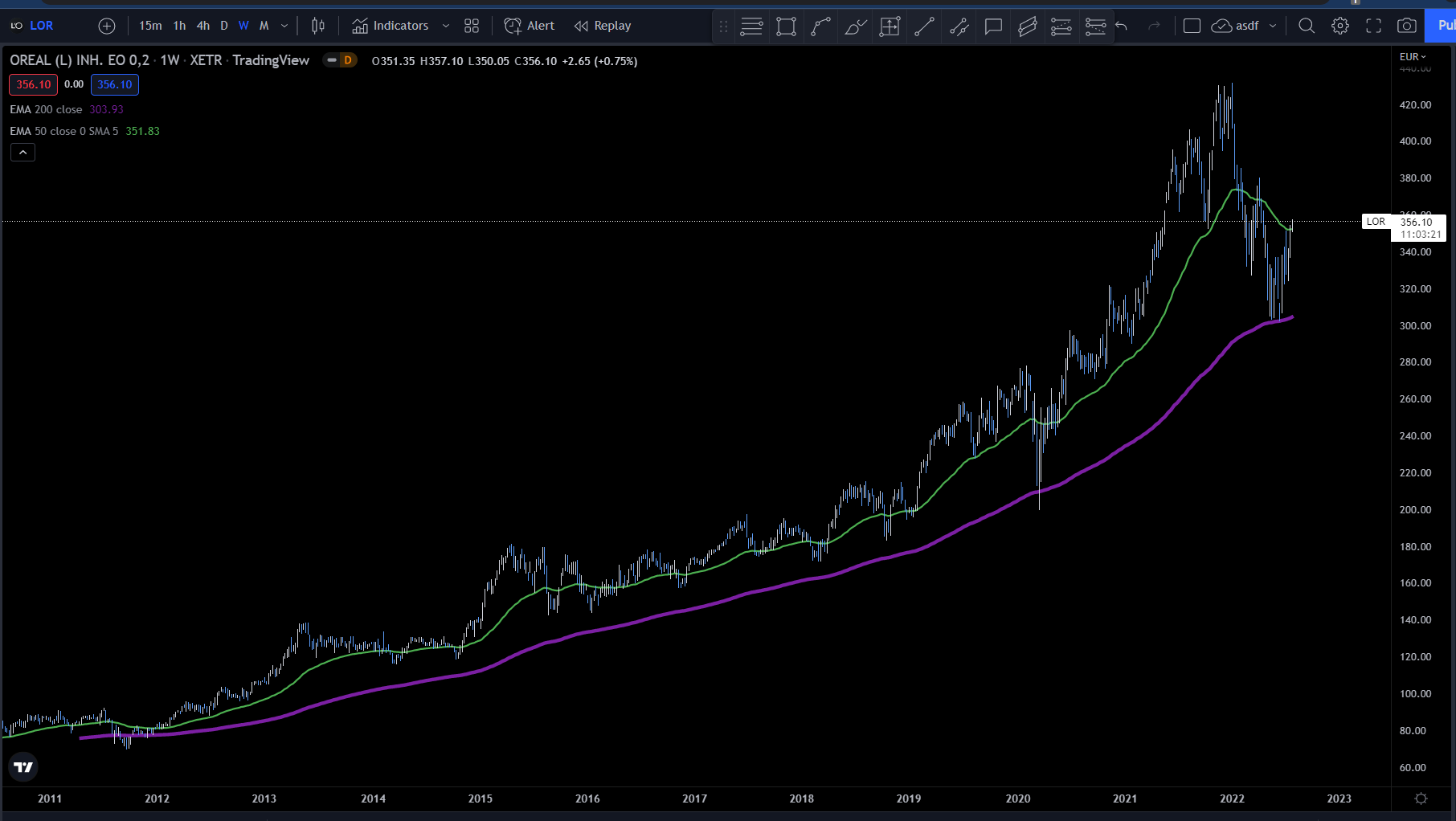The image size is (1456, 821).
Task: Expand the timeframe interval dropdown
Action: 284,26
